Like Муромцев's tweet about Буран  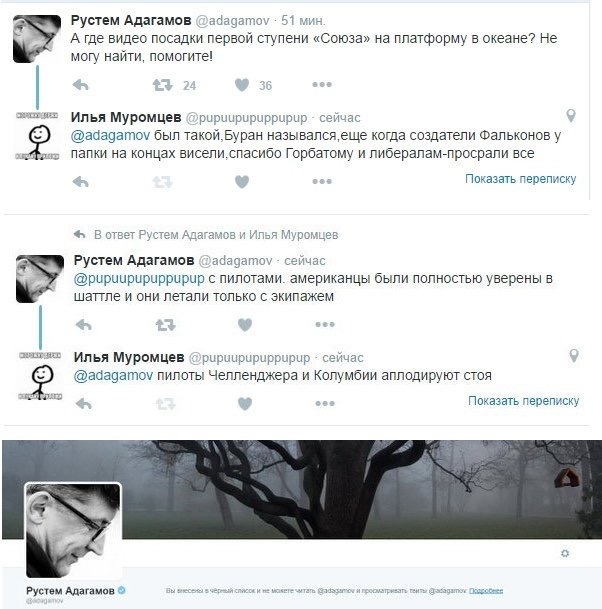coord(242,181)
